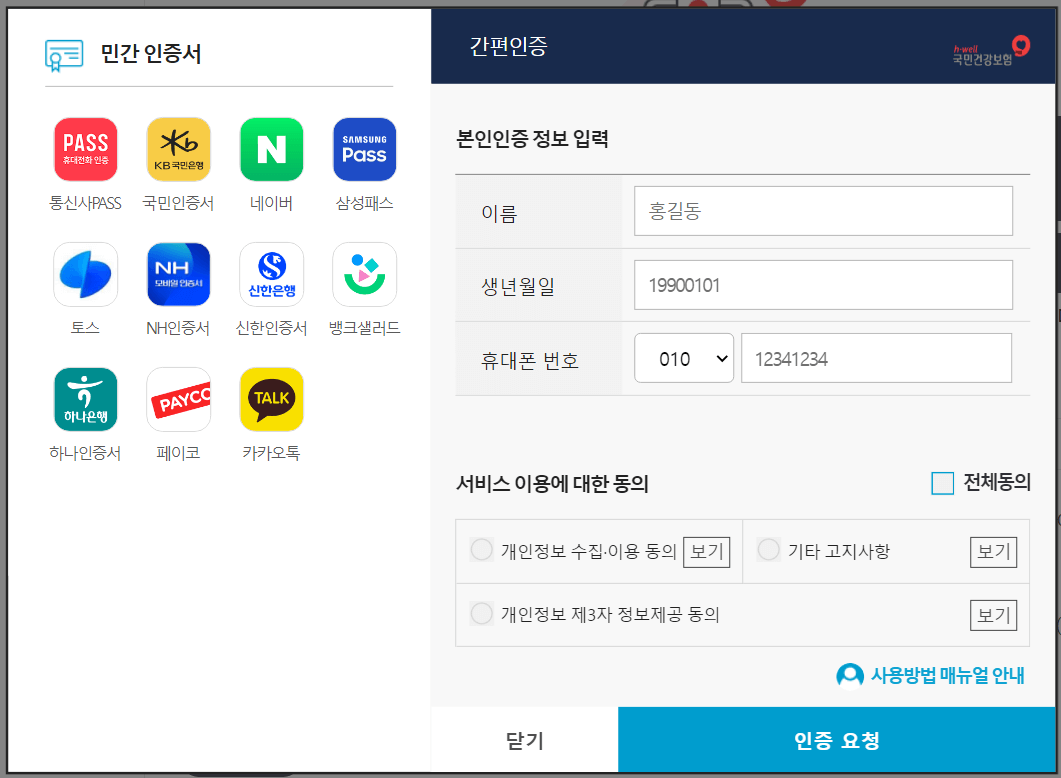Viewport: 1061px width, 778px height.
Task: Open the 사용방법 매뉴얼 안내 link
Action: point(947,675)
